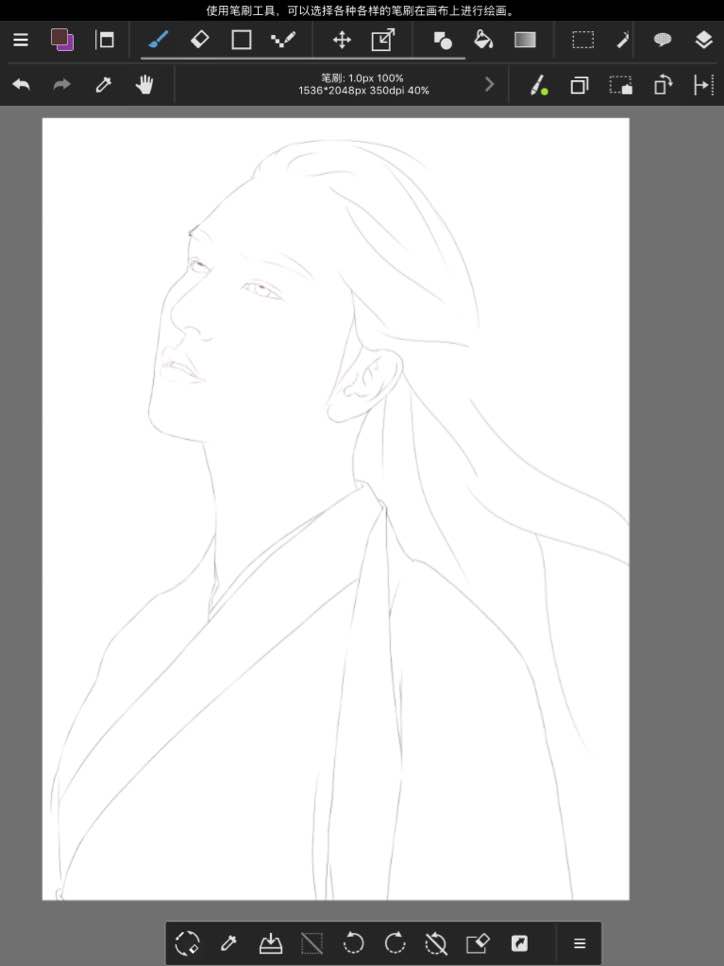Click the rotate canvas icon in toolbar
The image size is (724, 966).
pyautogui.click(x=662, y=85)
